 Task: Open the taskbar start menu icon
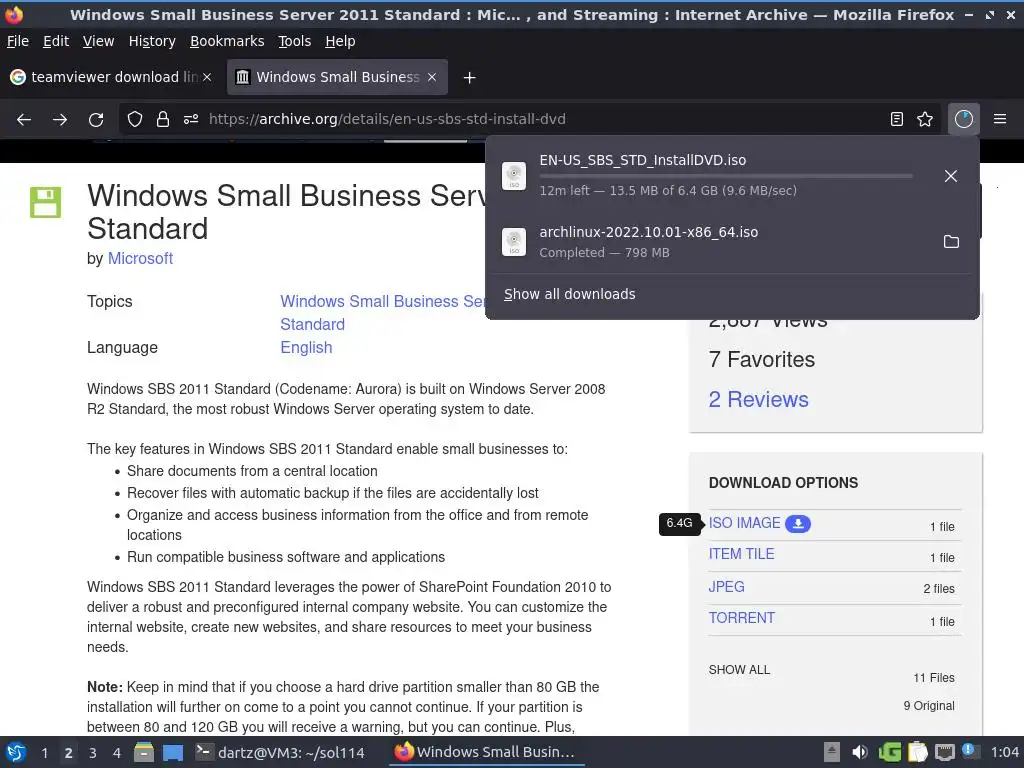pyautogui.click(x=16, y=752)
